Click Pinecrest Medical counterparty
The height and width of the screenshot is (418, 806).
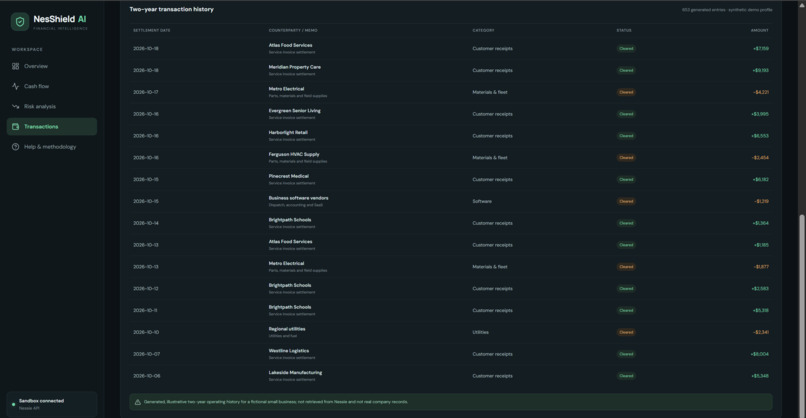click(289, 176)
